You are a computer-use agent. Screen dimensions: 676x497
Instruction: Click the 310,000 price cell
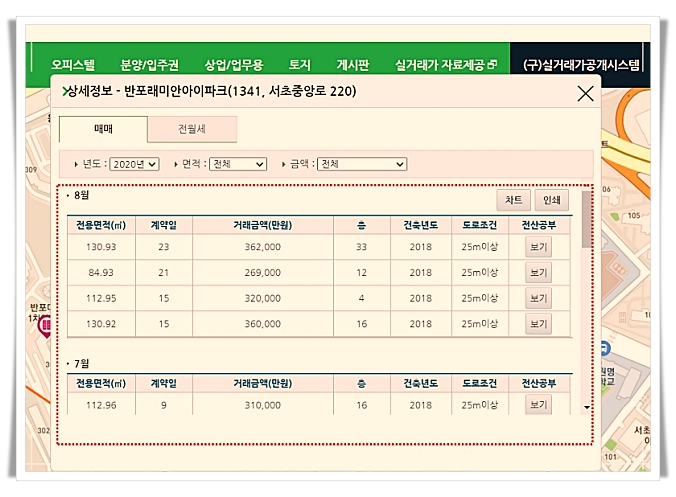click(263, 405)
